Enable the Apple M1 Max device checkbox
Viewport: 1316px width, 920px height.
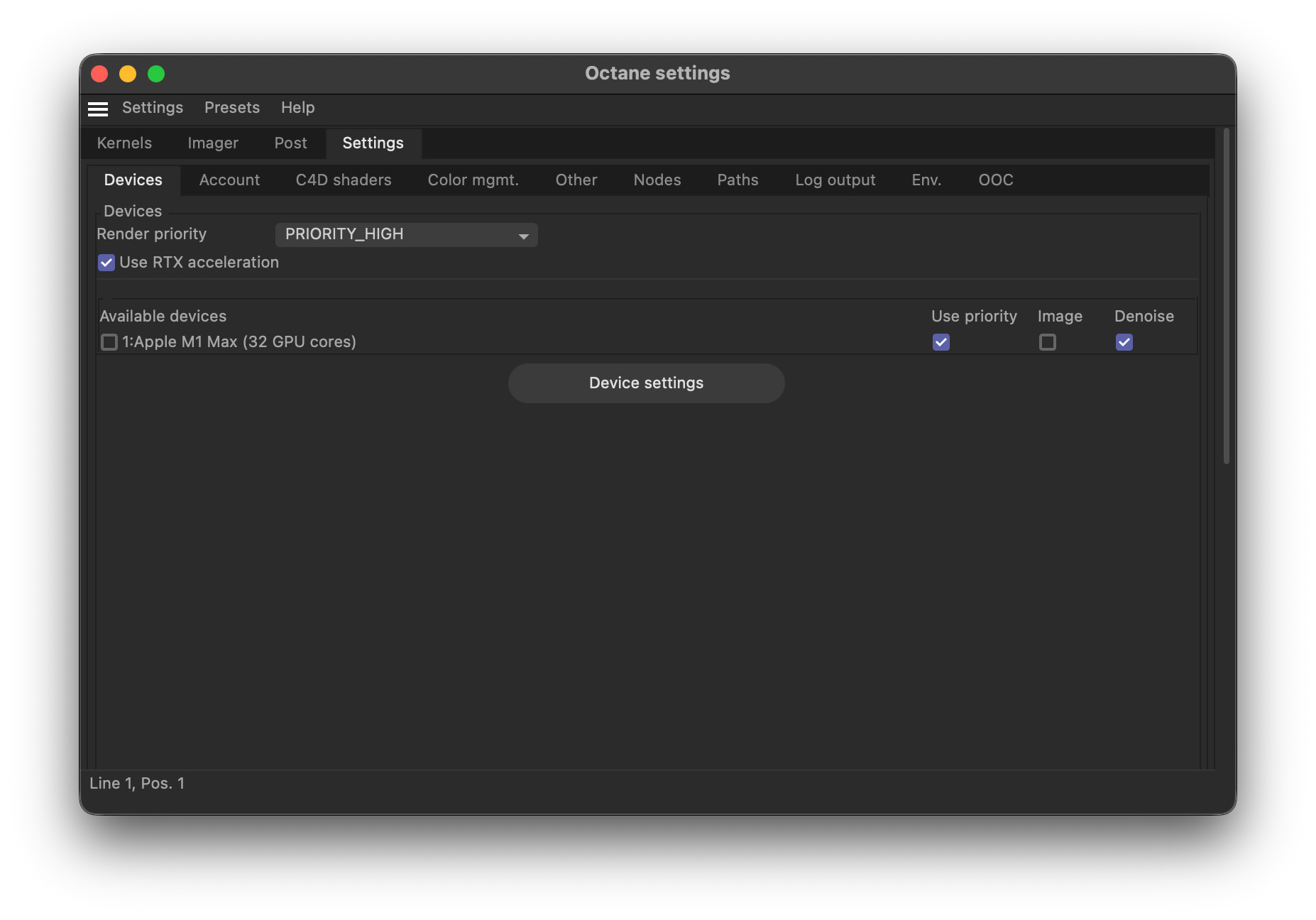[109, 342]
